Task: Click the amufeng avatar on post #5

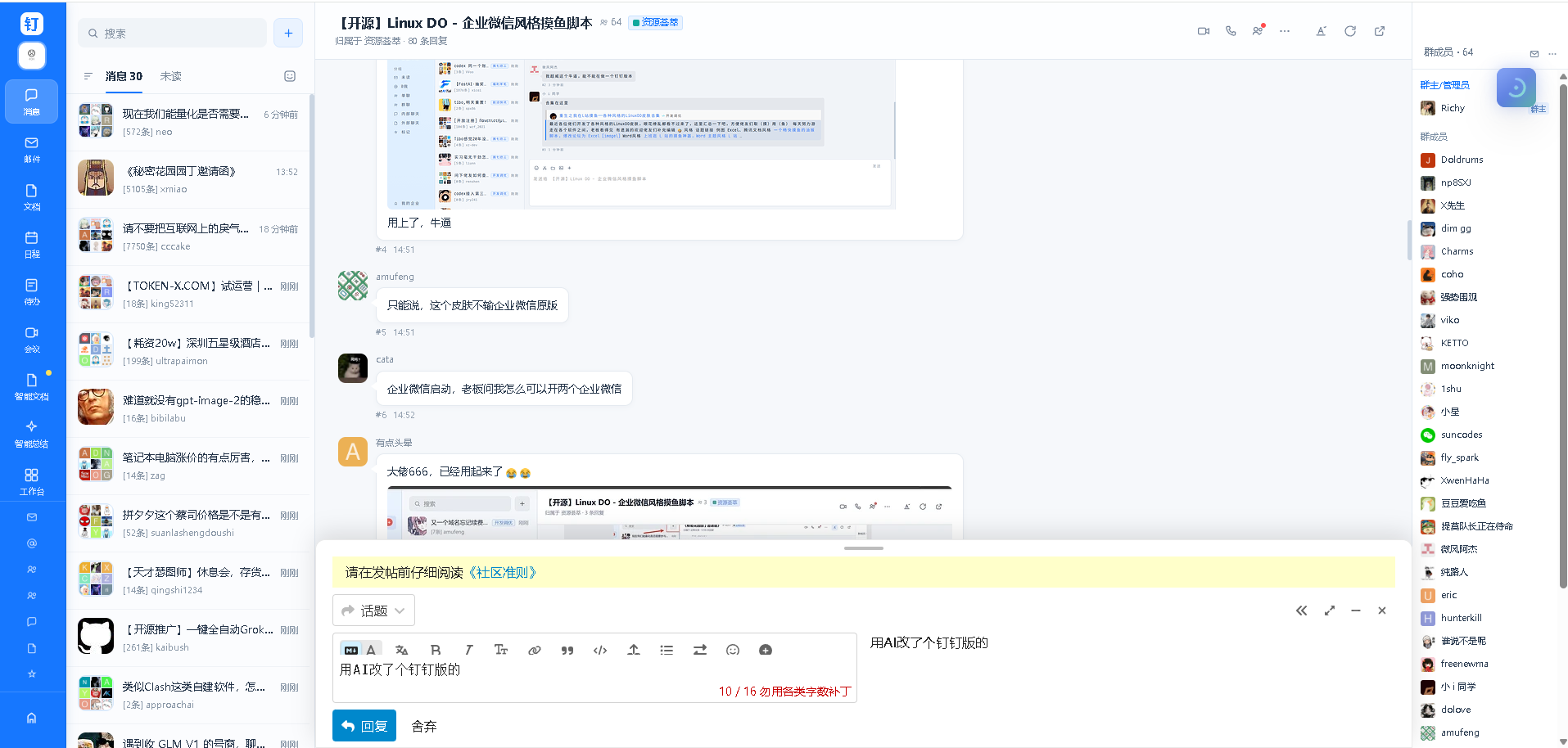Action: click(353, 286)
